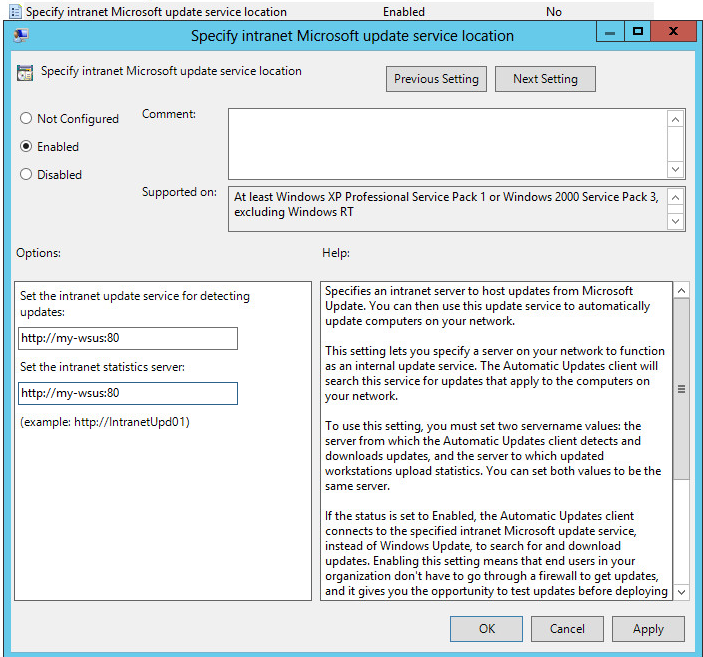The width and height of the screenshot is (703, 657).
Task: Click the setting icon beside the dialog heading
Action: pos(26,73)
